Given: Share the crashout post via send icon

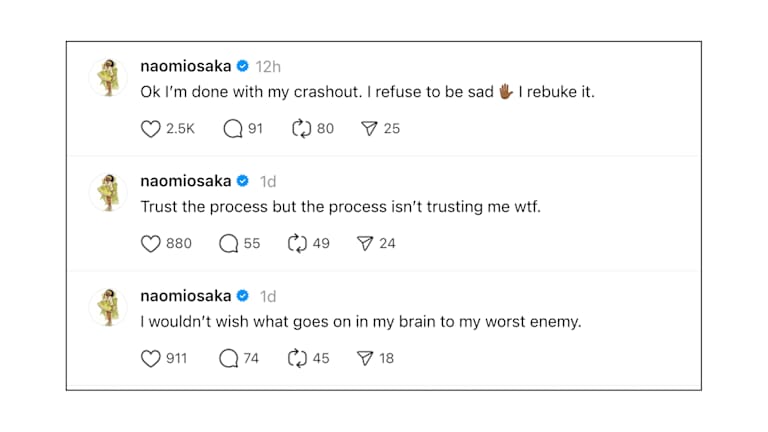Looking at the screenshot, I should coord(368,128).
